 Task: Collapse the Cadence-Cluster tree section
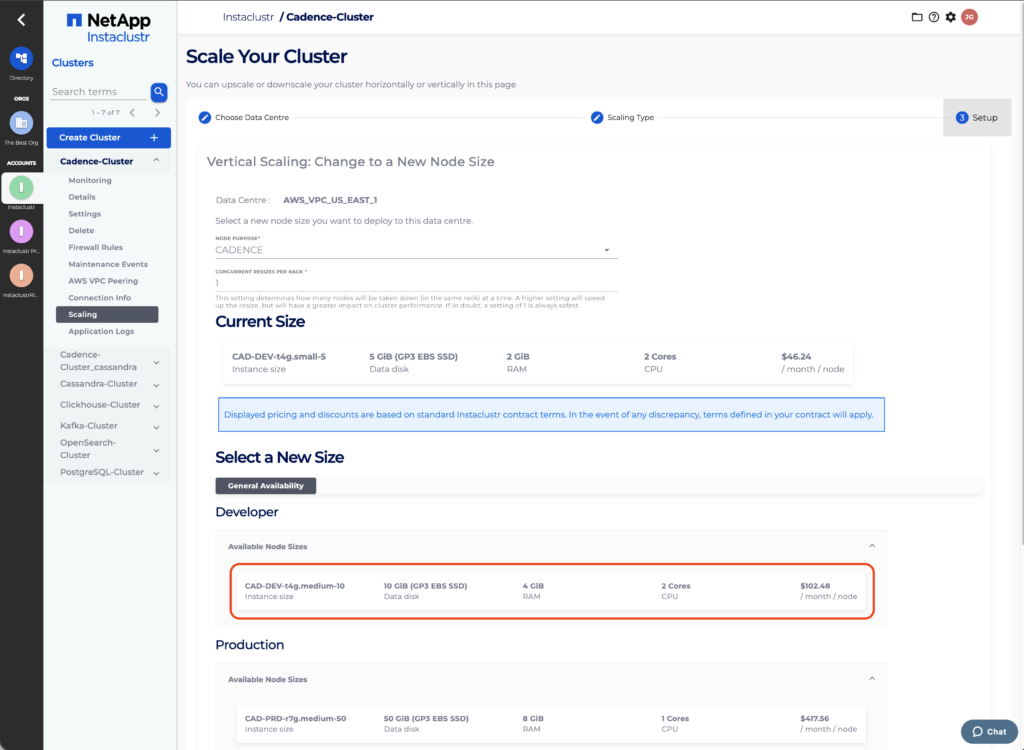(x=156, y=161)
